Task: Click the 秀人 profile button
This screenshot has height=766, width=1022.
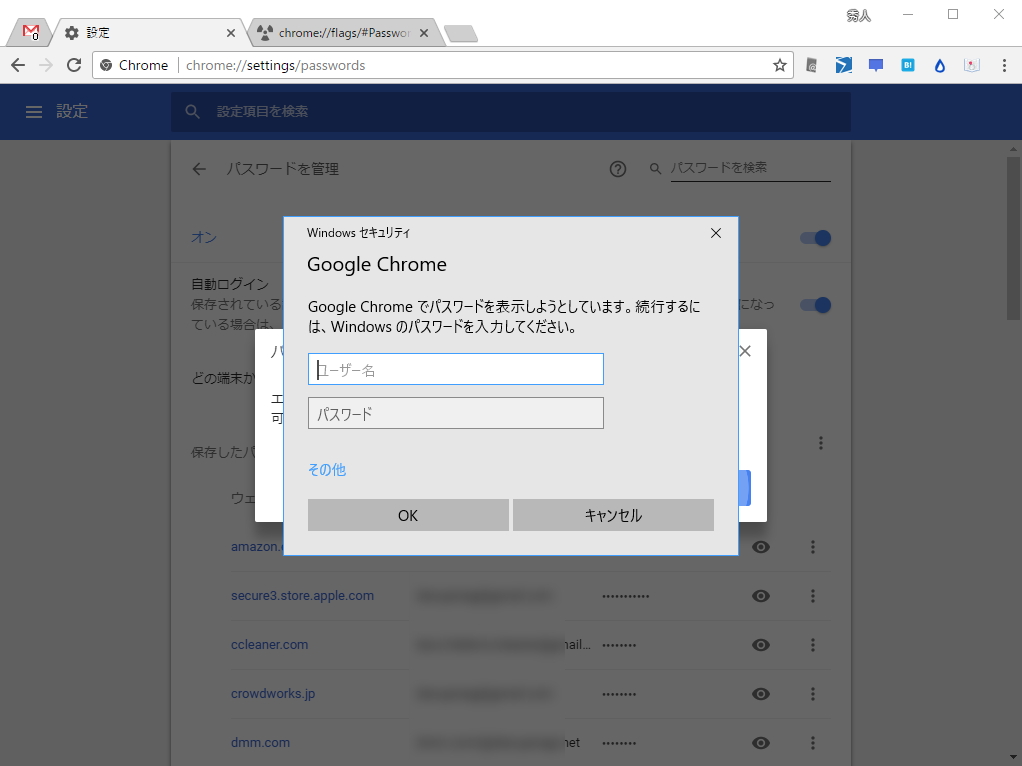Action: coord(858,16)
